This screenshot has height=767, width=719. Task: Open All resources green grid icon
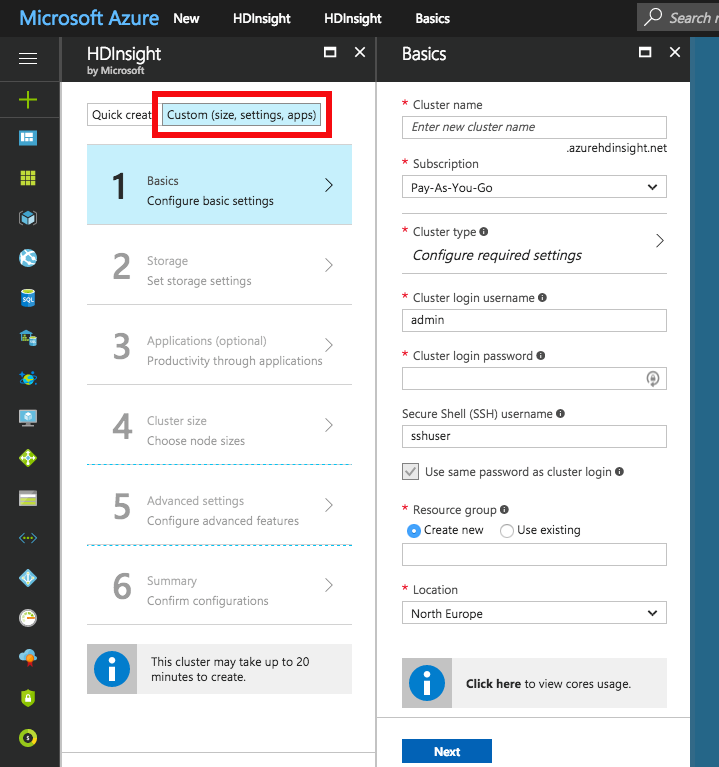click(x=28, y=178)
